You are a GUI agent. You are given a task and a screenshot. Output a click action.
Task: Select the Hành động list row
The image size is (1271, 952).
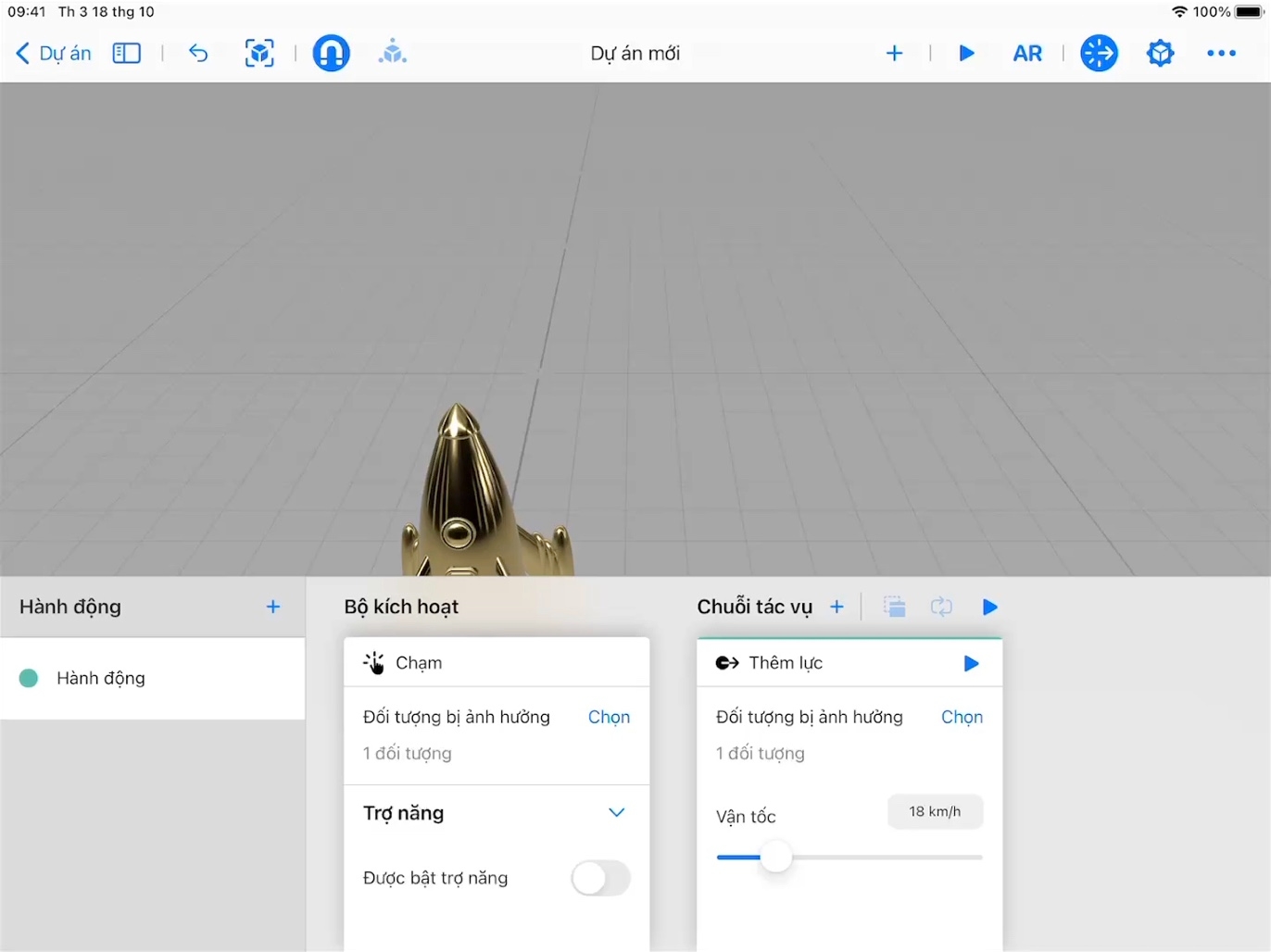pos(153,678)
